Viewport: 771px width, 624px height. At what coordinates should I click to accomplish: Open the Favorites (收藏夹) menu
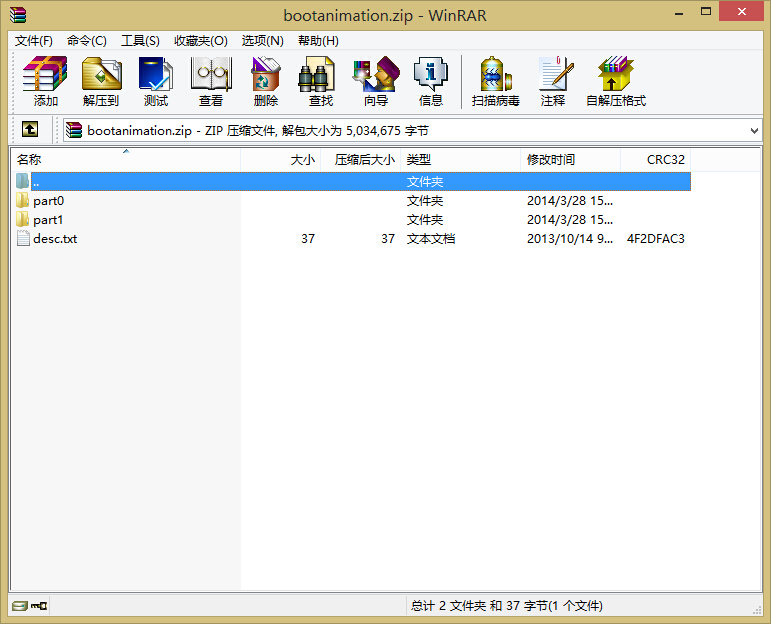[201, 40]
